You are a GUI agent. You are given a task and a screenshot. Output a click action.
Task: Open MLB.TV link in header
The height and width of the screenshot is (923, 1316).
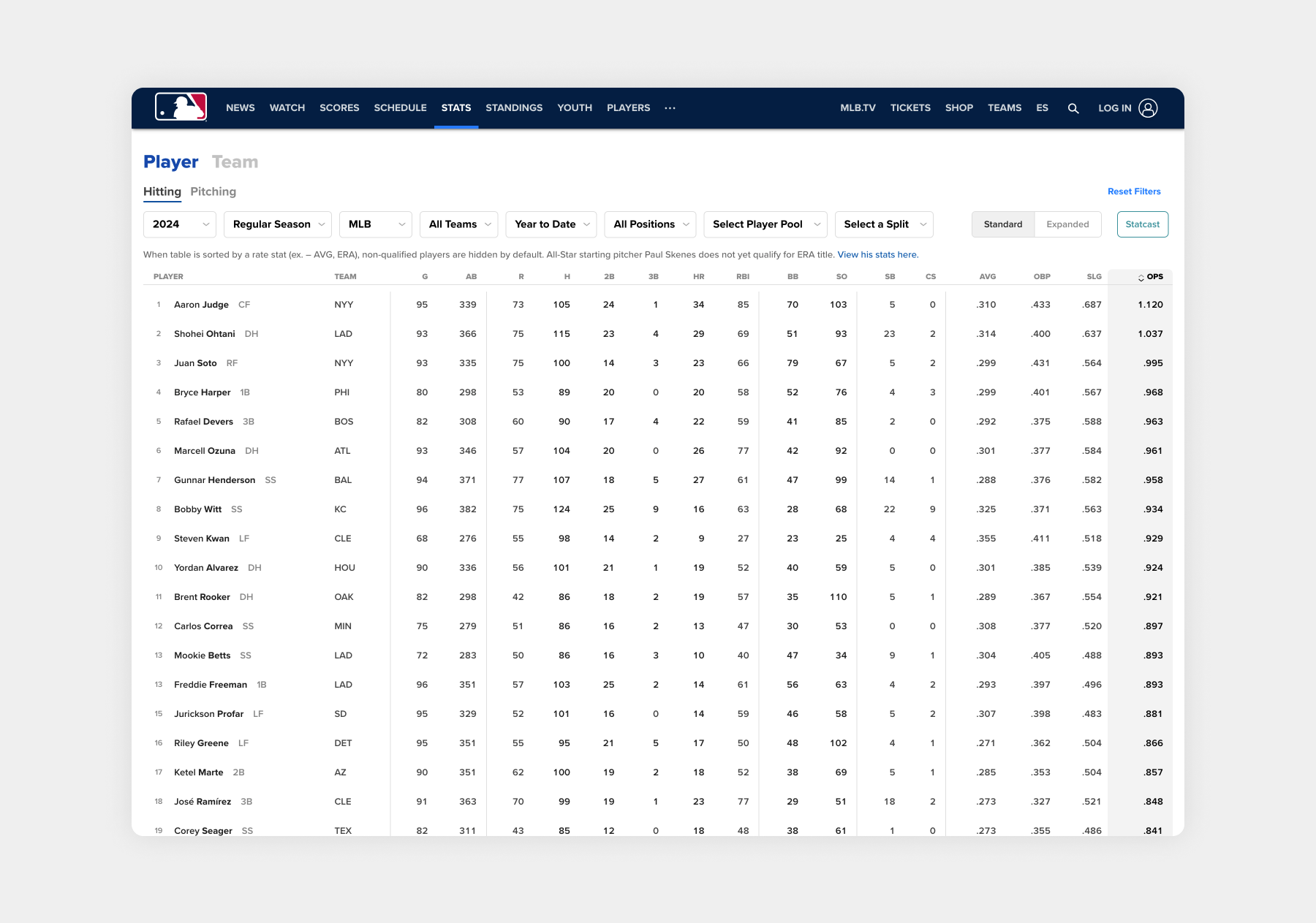(858, 108)
